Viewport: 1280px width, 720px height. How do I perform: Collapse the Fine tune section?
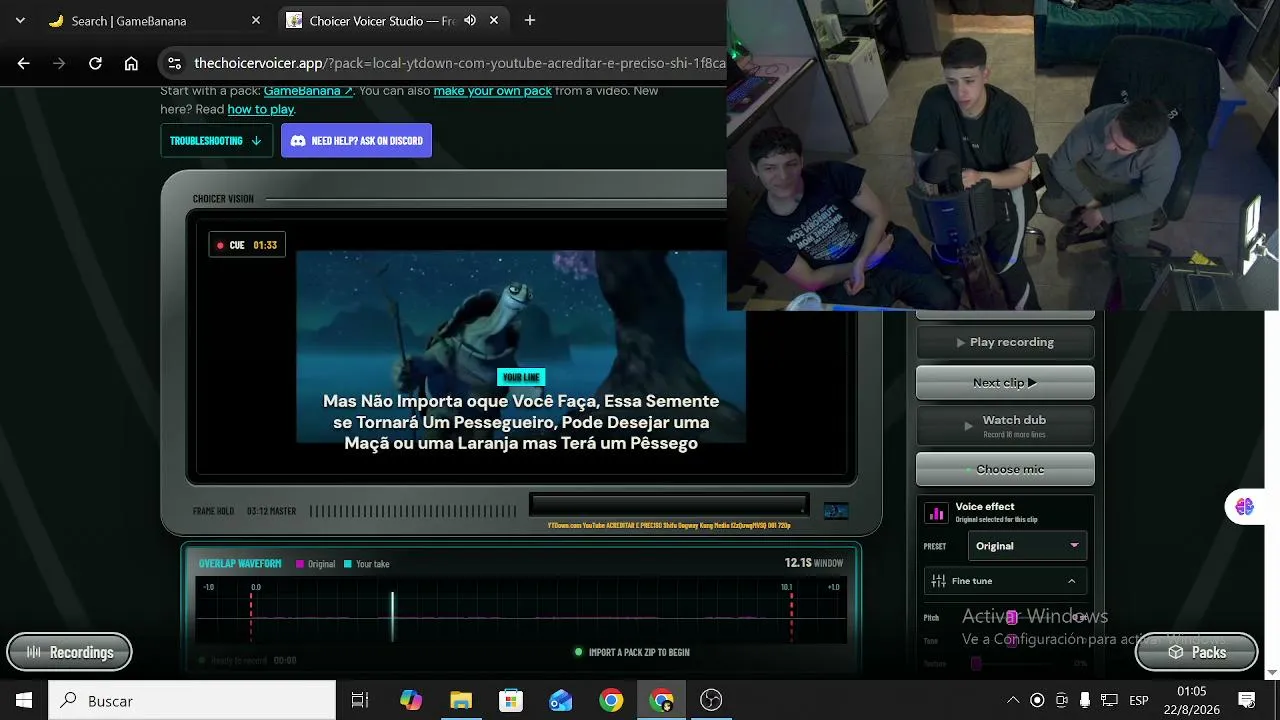(1005, 581)
